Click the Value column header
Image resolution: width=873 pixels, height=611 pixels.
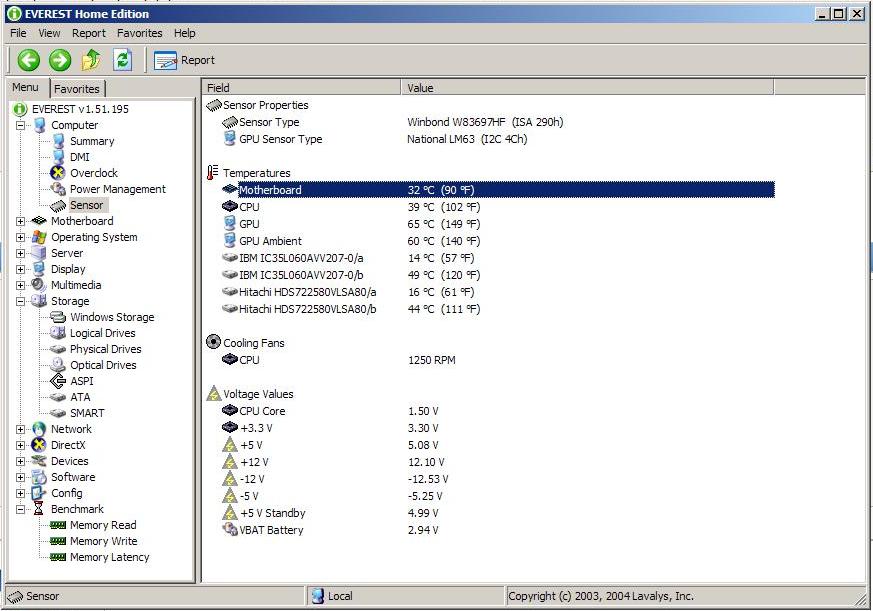(587, 87)
